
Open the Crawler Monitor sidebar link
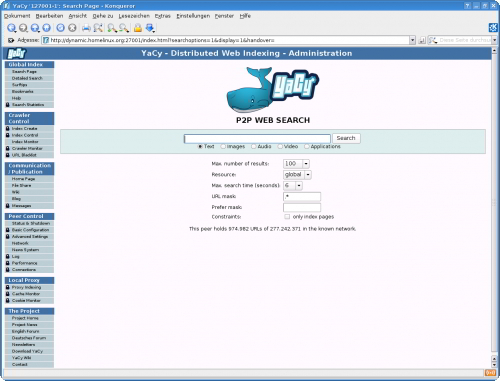(x=27, y=148)
